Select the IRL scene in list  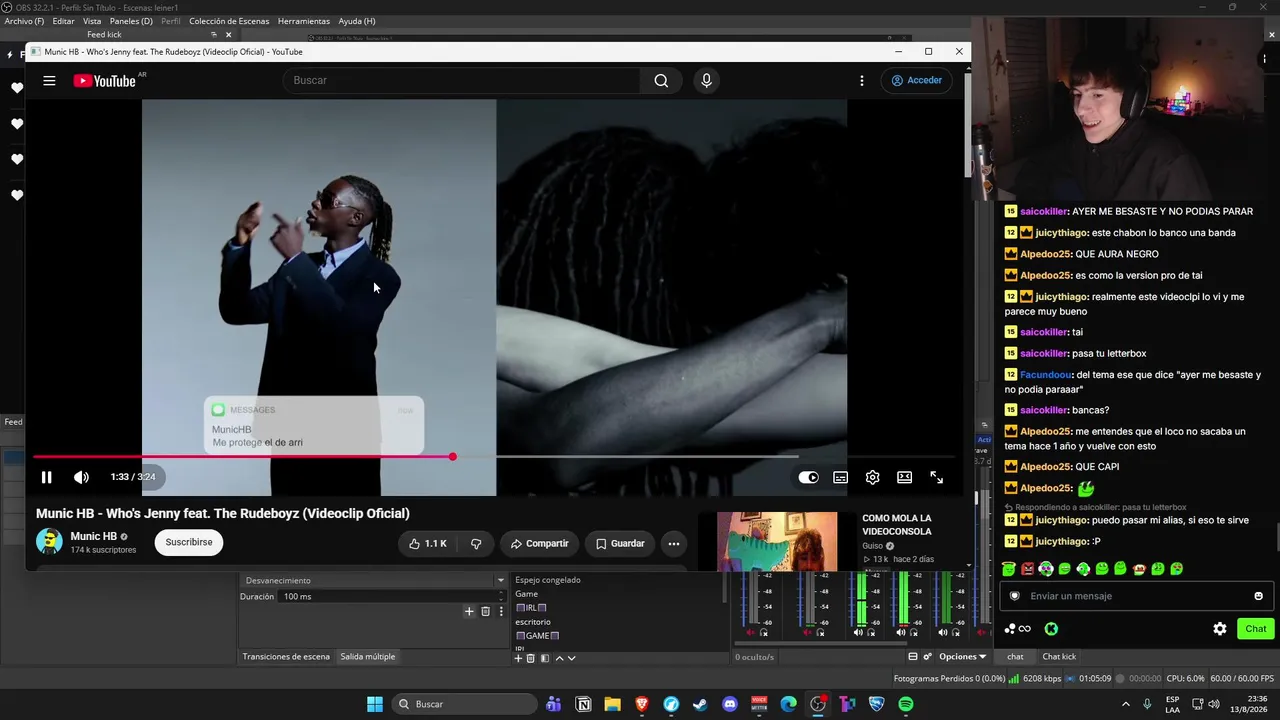531,608
